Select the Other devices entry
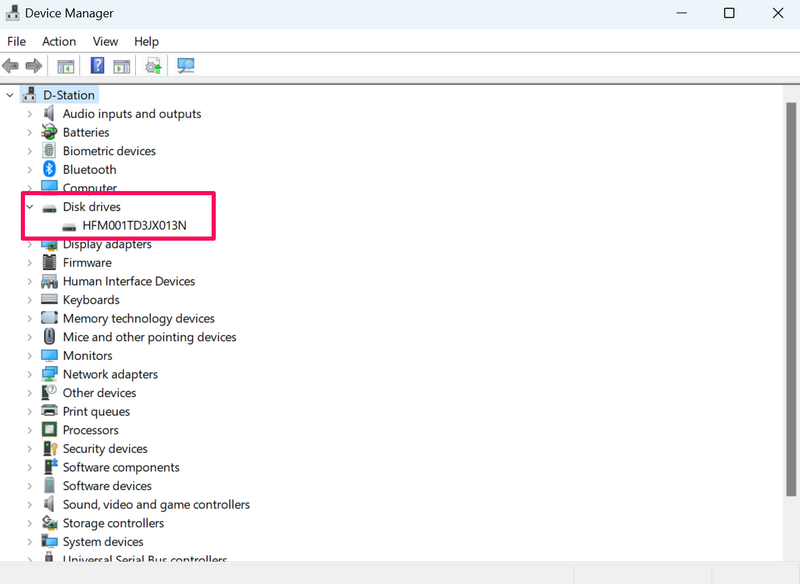 (x=99, y=393)
